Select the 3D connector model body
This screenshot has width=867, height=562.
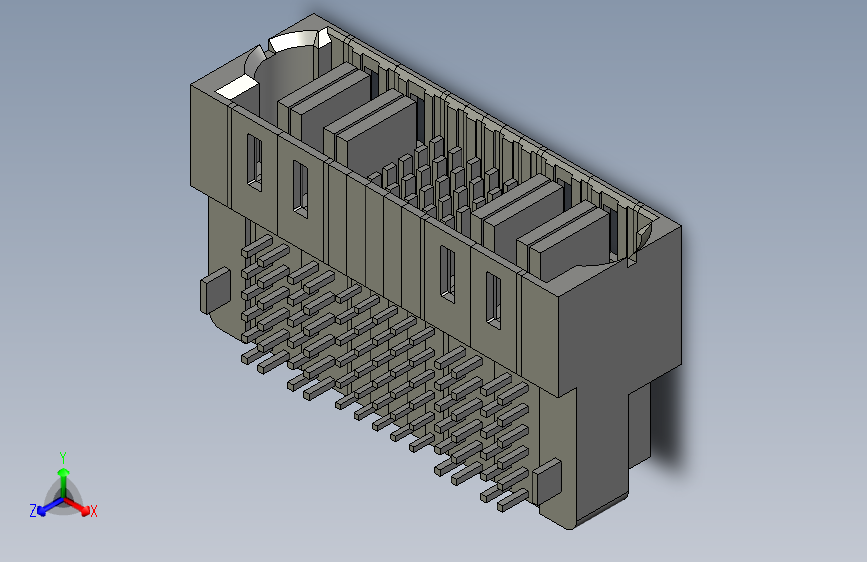pyautogui.click(x=436, y=271)
